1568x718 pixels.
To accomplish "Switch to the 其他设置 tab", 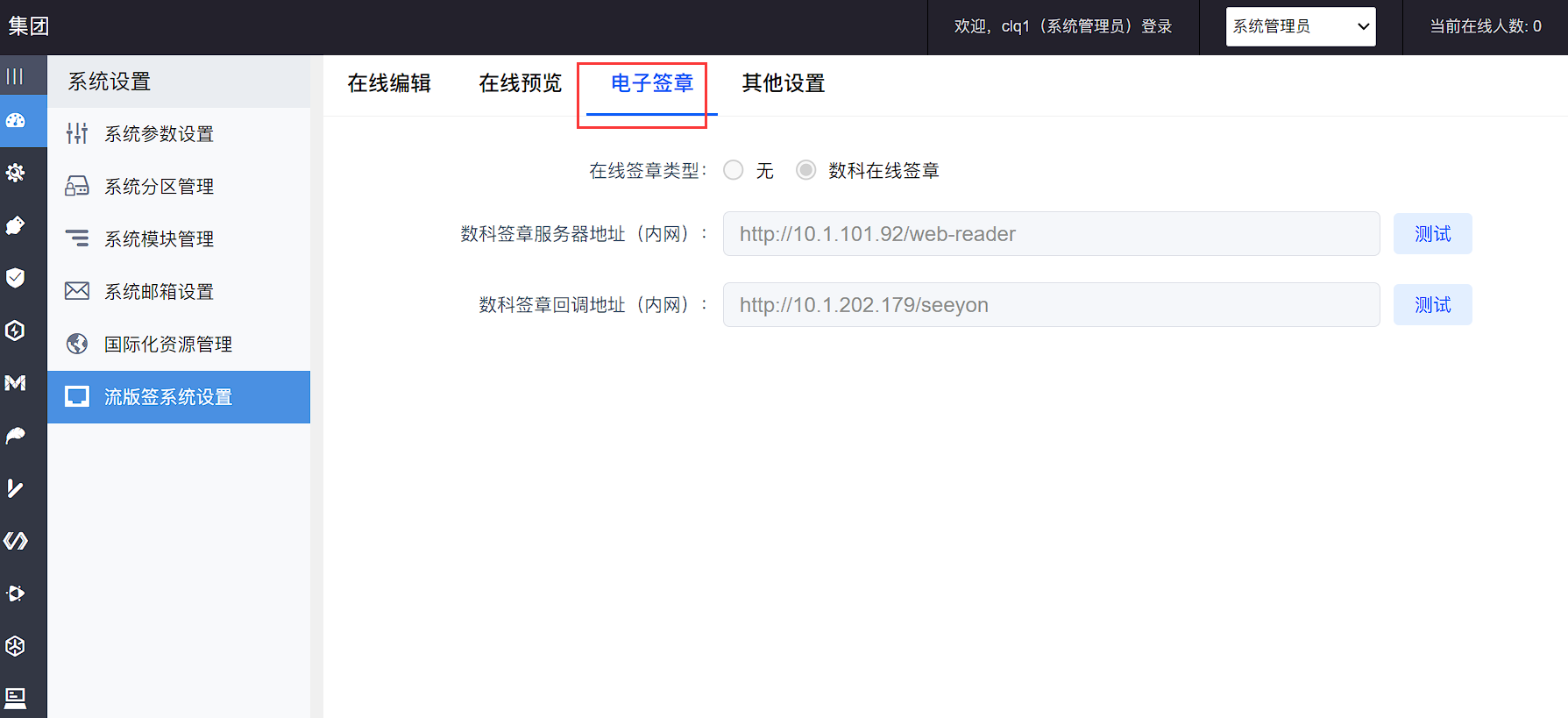I will click(x=784, y=83).
